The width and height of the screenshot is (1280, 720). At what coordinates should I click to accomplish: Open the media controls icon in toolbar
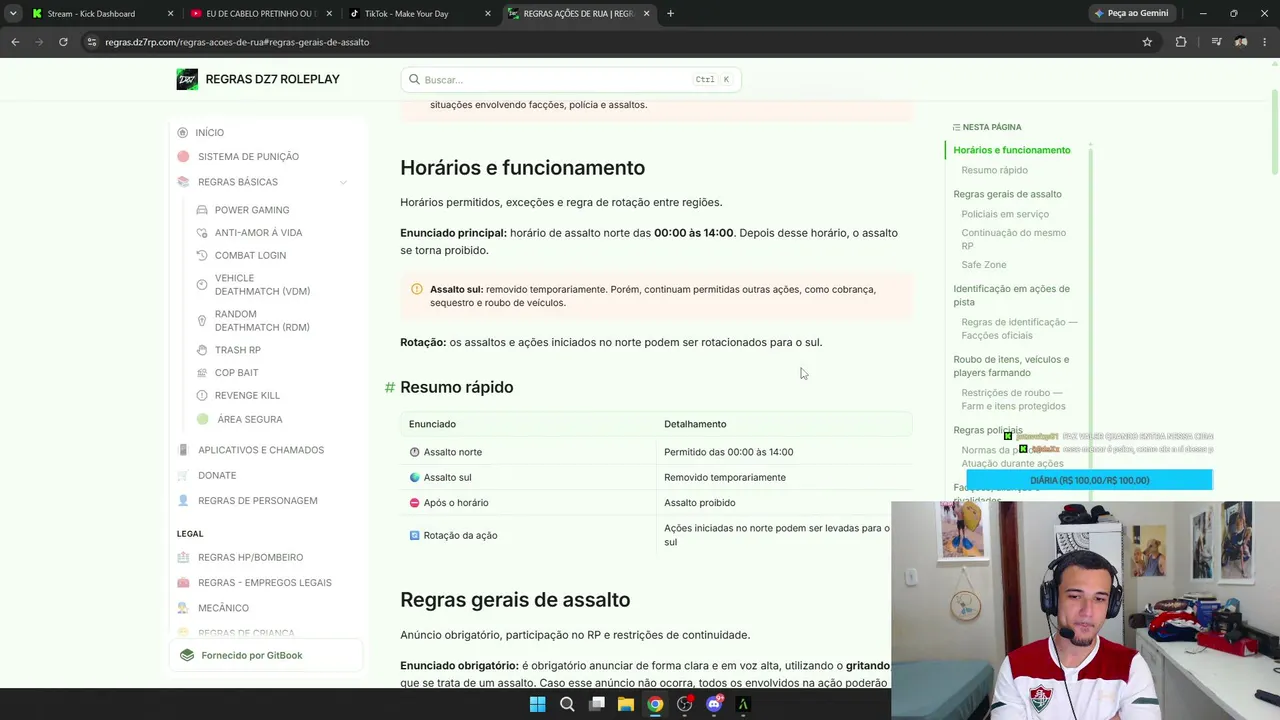[1216, 42]
